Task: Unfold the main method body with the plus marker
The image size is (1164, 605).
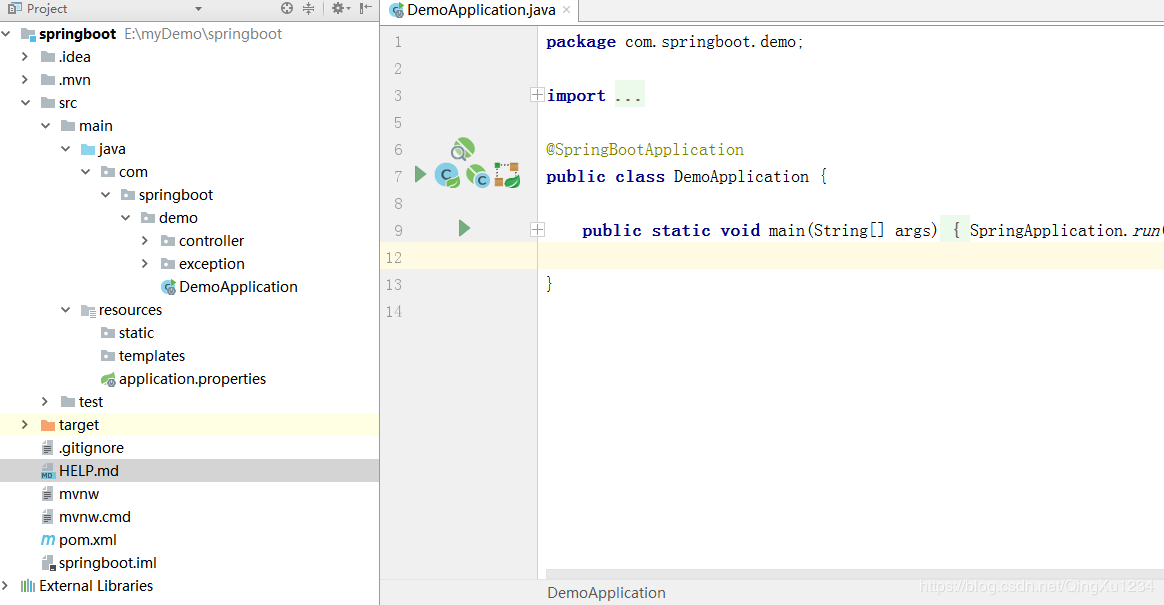Action: (x=537, y=230)
